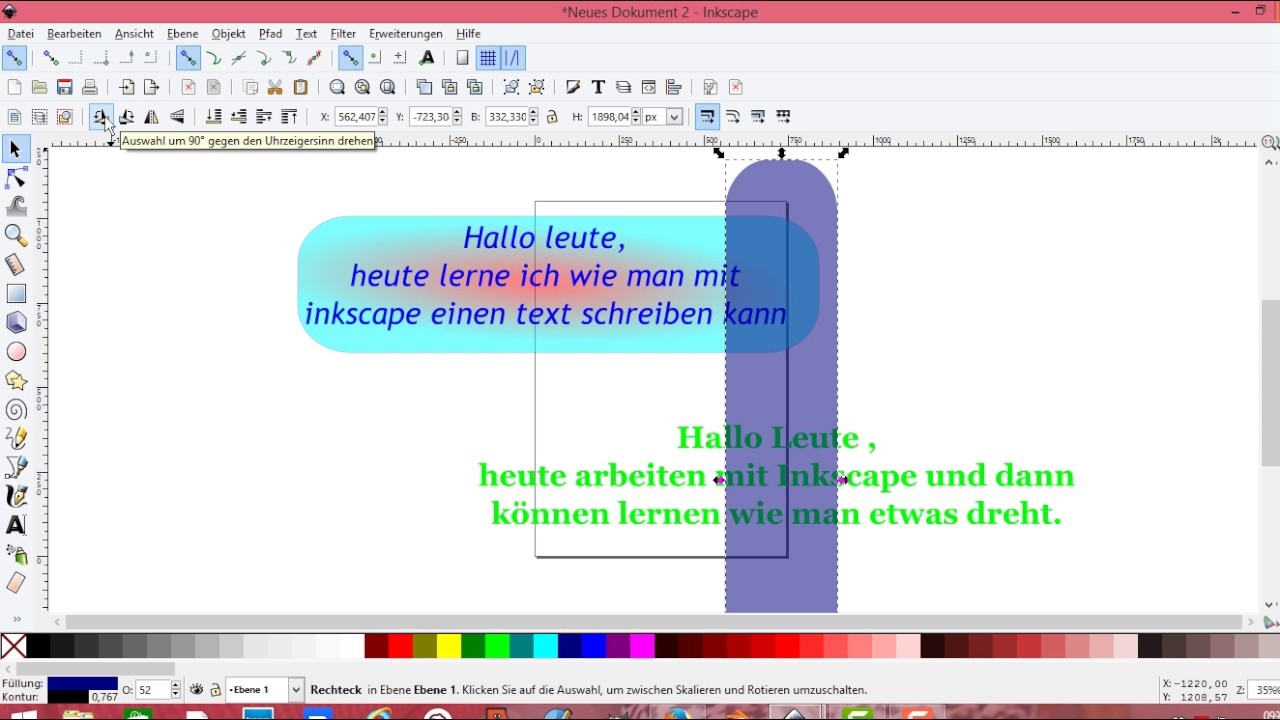The image size is (1280, 720).
Task: Rotate selection 90° clockwise
Action: [x=126, y=117]
